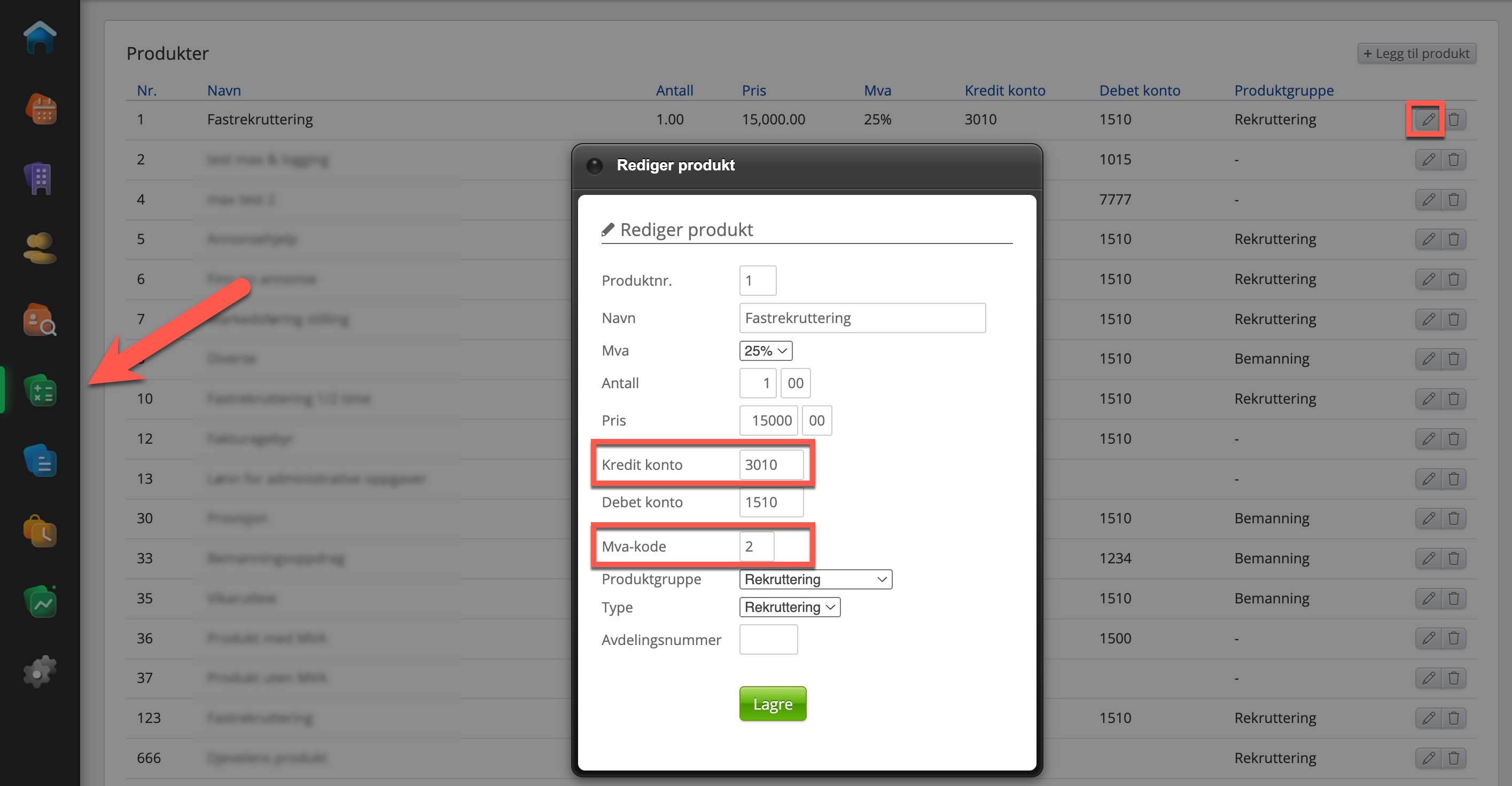Close the Rediger produkt dialog
Image resolution: width=1512 pixels, height=786 pixels.
pyautogui.click(x=594, y=166)
